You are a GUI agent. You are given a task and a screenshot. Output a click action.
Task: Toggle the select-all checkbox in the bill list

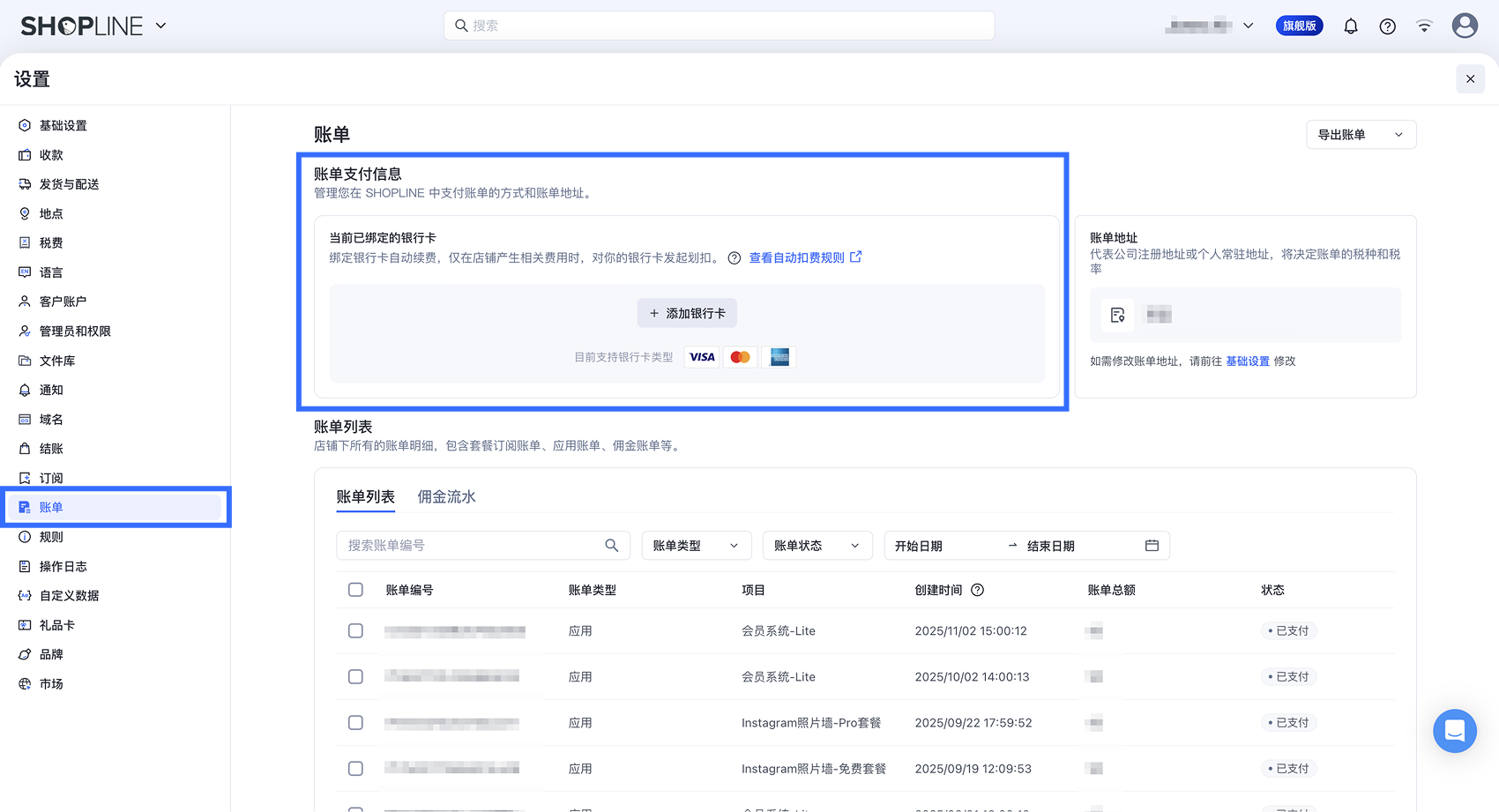pyautogui.click(x=355, y=589)
